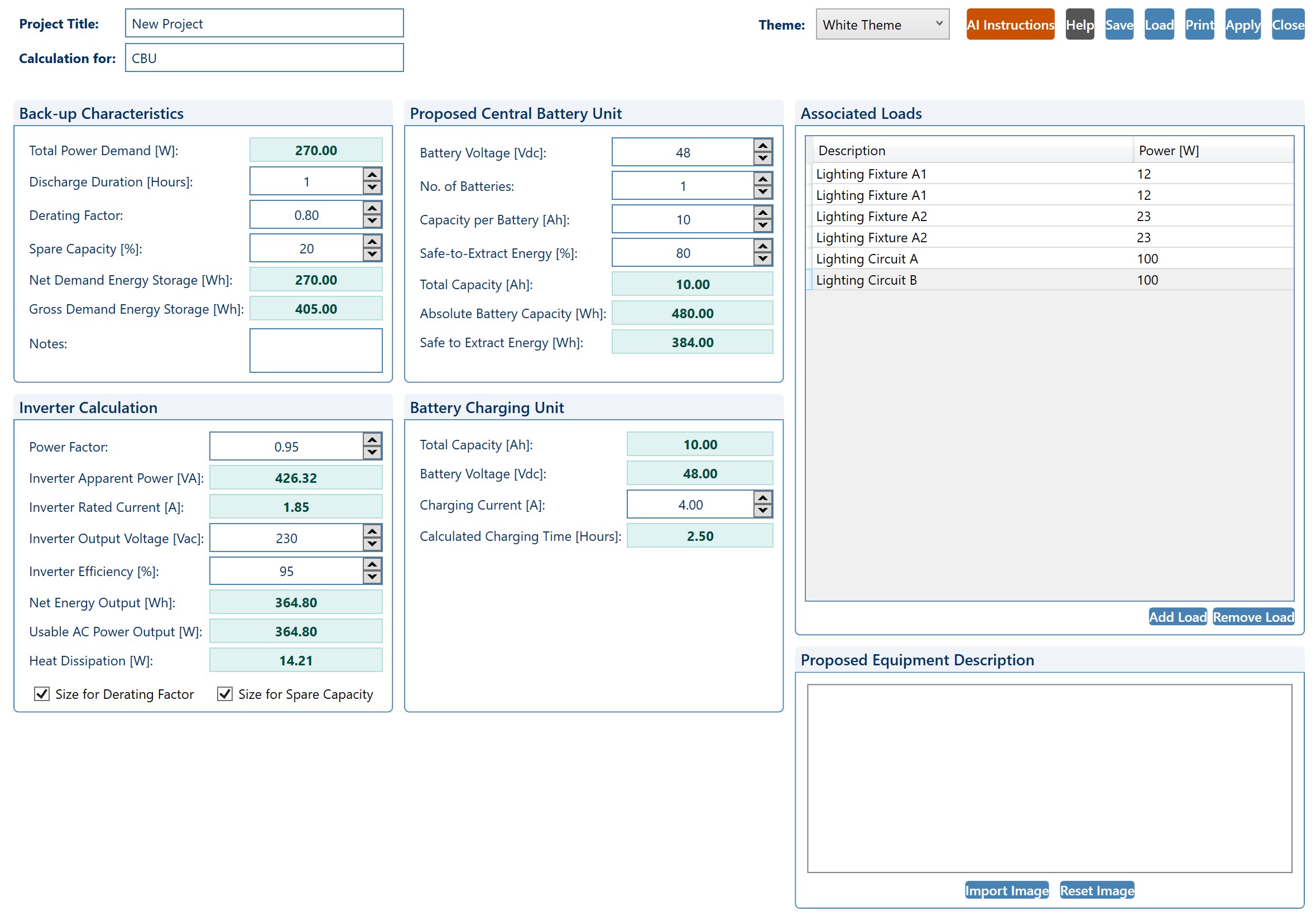Image resolution: width=1316 pixels, height=921 pixels.
Task: Import an equipment image
Action: click(x=1006, y=890)
